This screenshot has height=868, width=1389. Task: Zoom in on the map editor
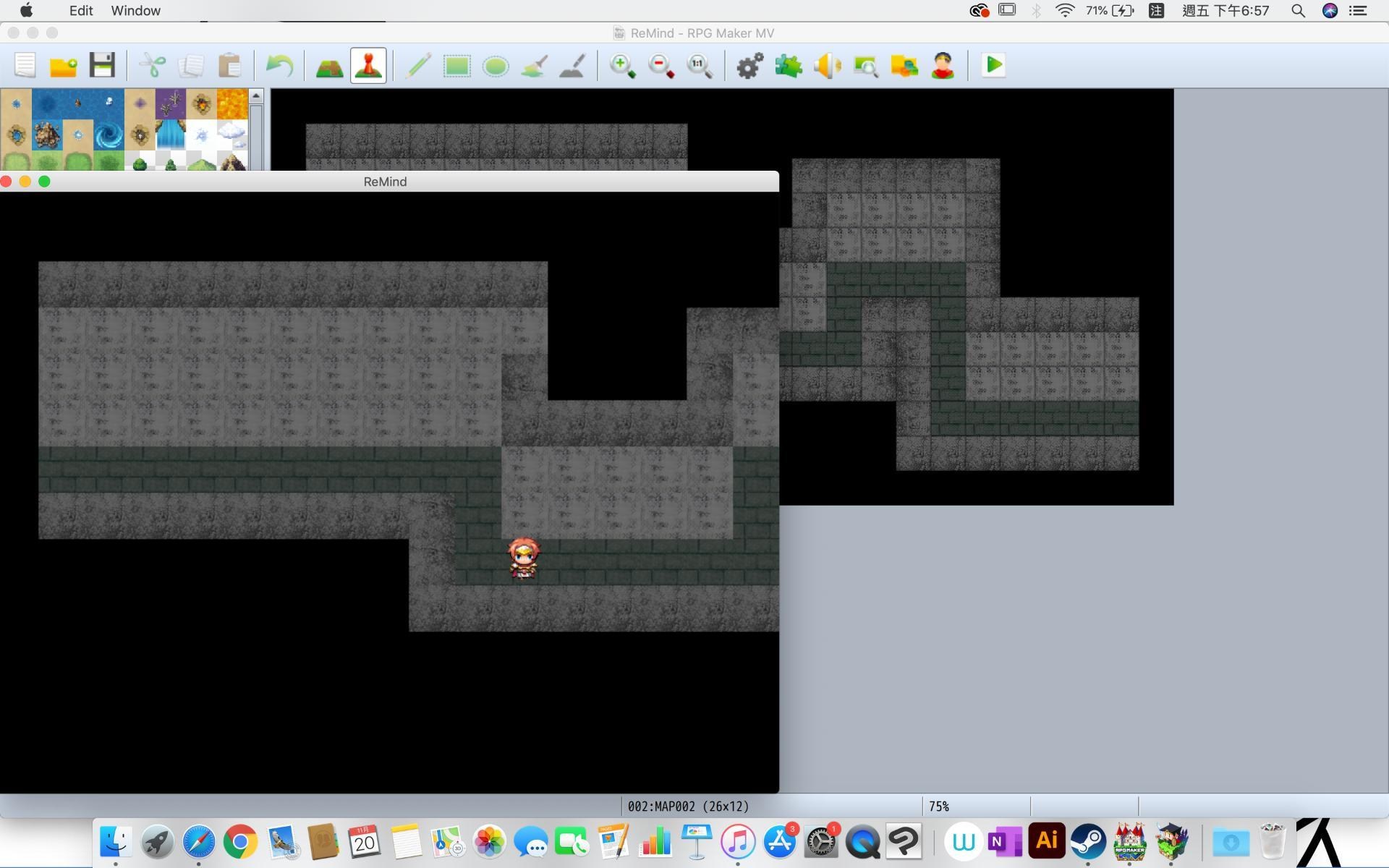(622, 66)
